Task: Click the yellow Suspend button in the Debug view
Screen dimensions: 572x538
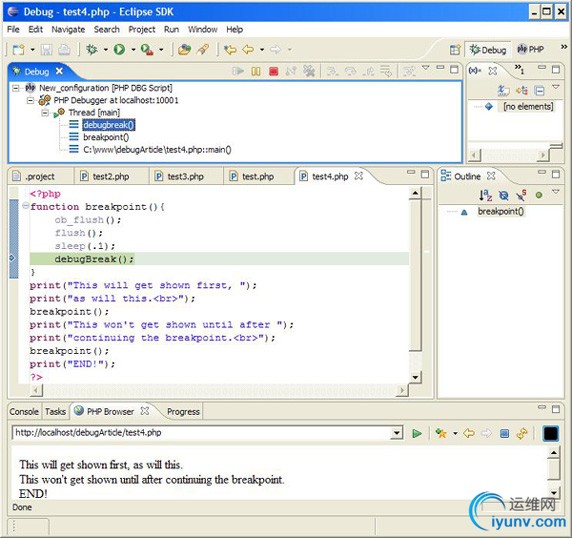Action: [x=256, y=71]
